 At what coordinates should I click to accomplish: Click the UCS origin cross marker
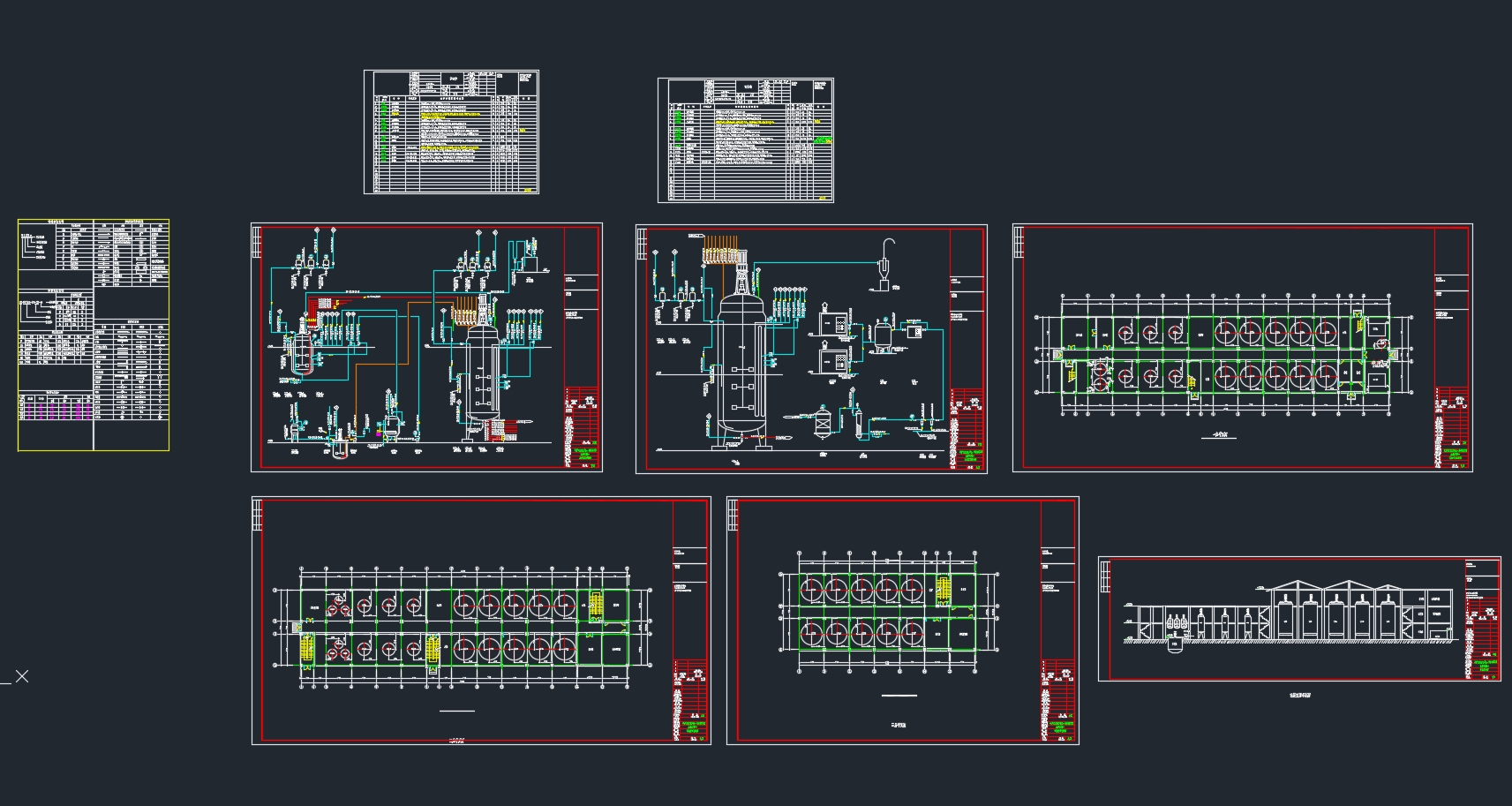pyautogui.click(x=22, y=676)
